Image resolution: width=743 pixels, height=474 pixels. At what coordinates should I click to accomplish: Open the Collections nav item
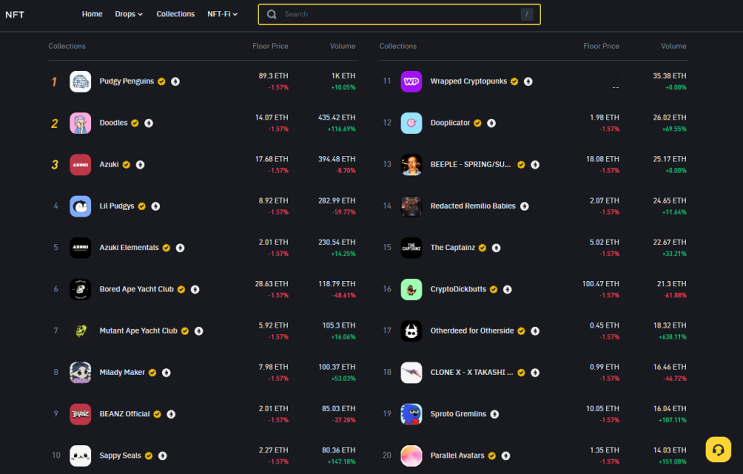(x=175, y=14)
